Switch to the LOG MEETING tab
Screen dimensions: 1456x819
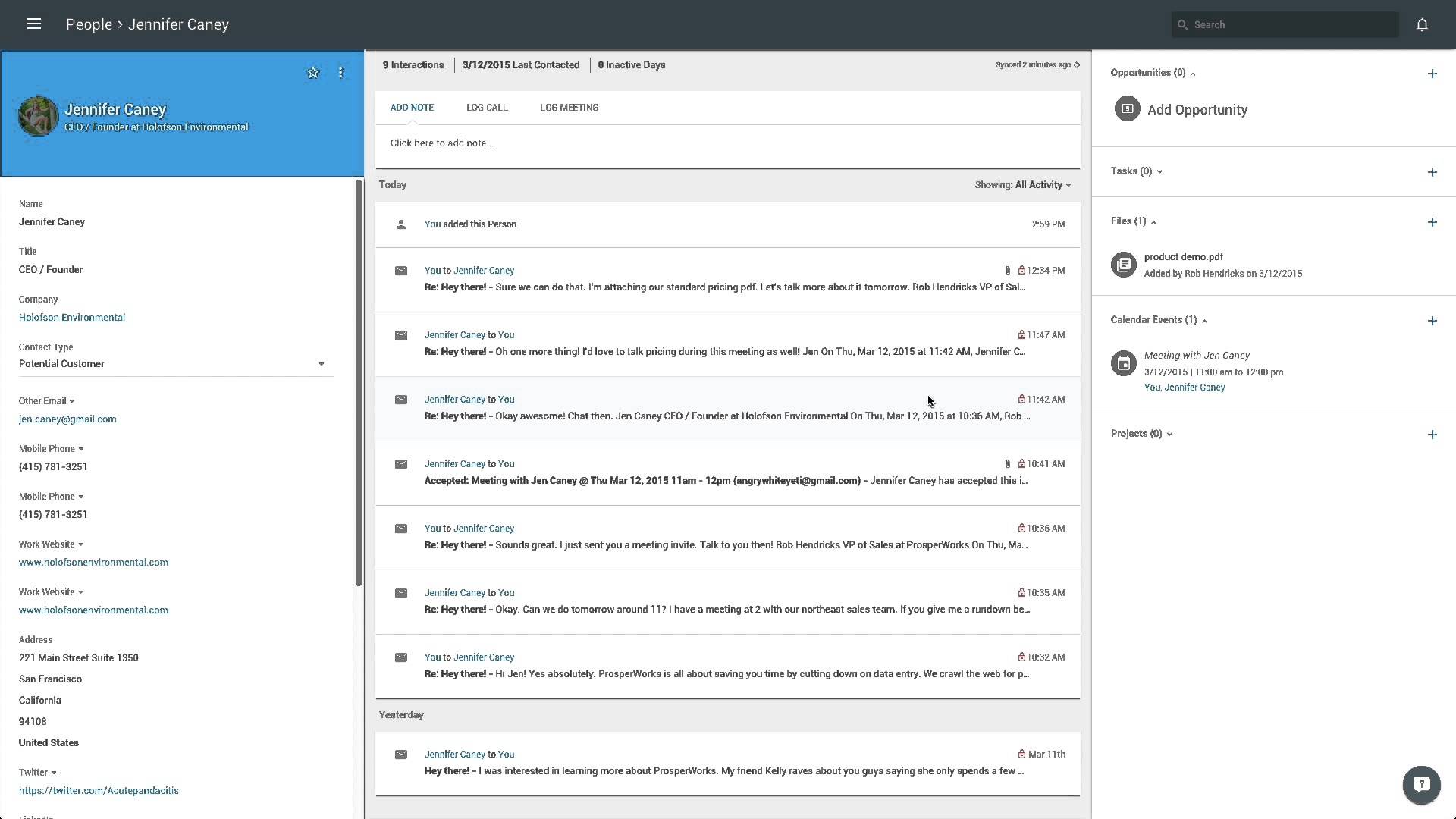(x=569, y=108)
